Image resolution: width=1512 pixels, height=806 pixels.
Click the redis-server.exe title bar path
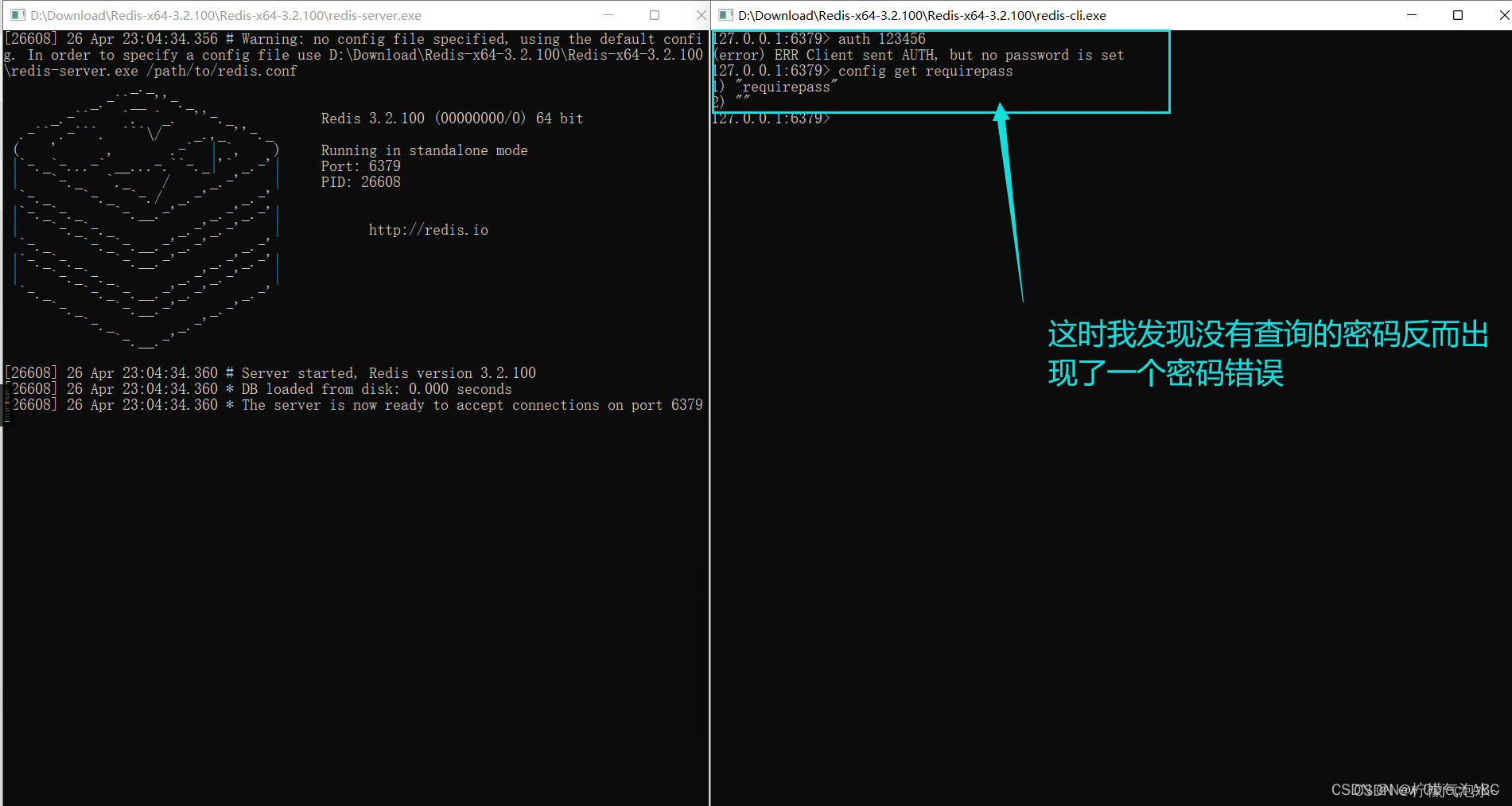(226, 15)
